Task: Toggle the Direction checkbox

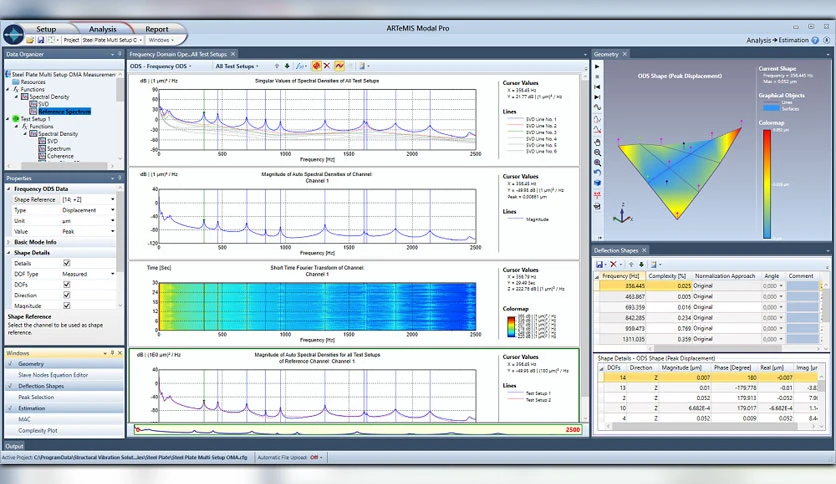Action: [67, 295]
